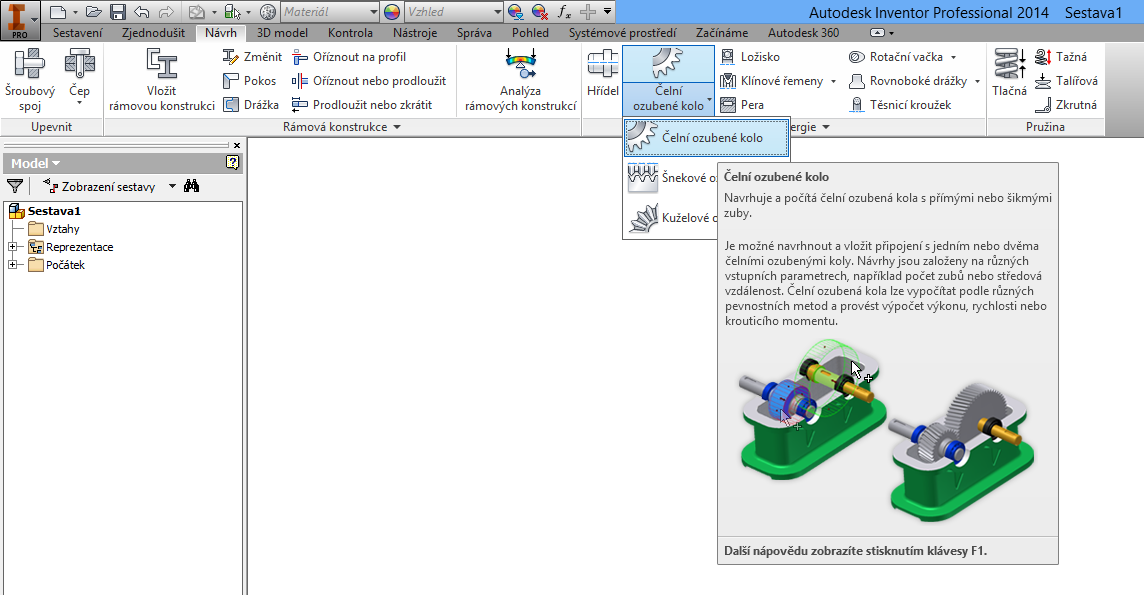The height and width of the screenshot is (595, 1144).
Task: Choose Čelní ozubené kolo from dropdown list
Action: pyautogui.click(x=706, y=138)
